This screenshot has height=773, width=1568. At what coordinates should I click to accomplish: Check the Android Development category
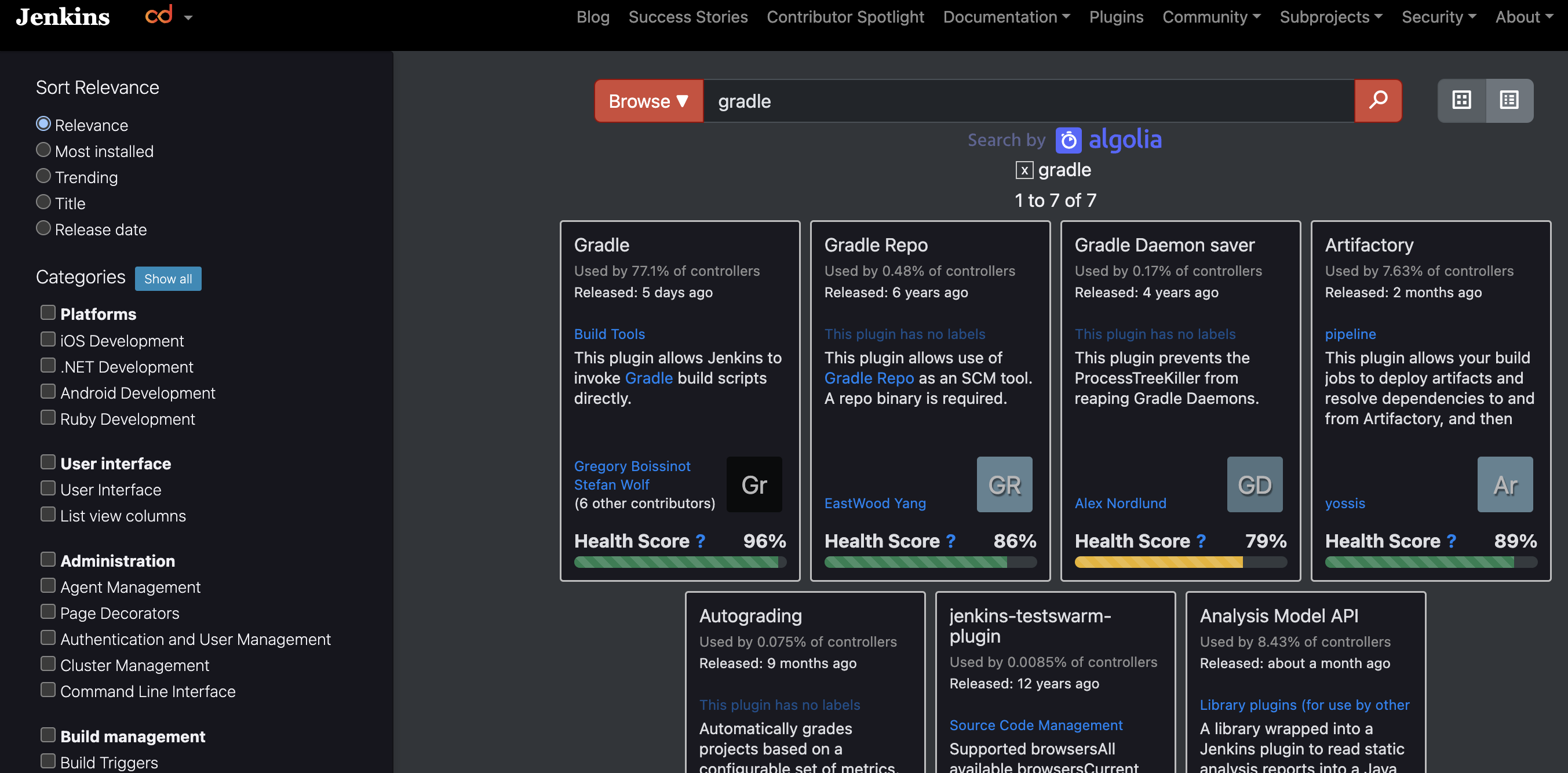[x=48, y=391]
